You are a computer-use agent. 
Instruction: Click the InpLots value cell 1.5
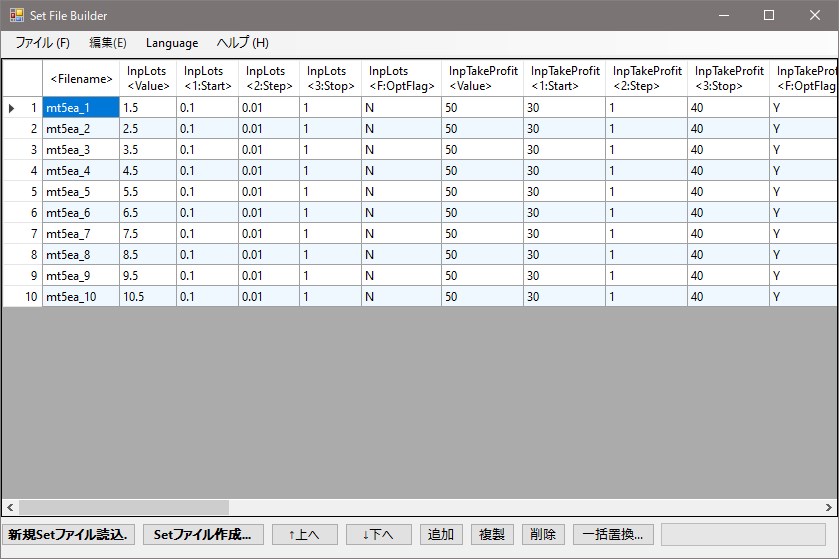tap(148, 108)
